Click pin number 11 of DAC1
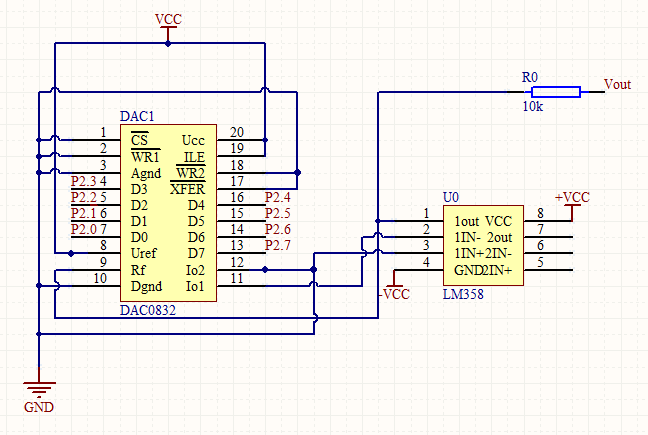The image size is (648, 435). [237, 278]
